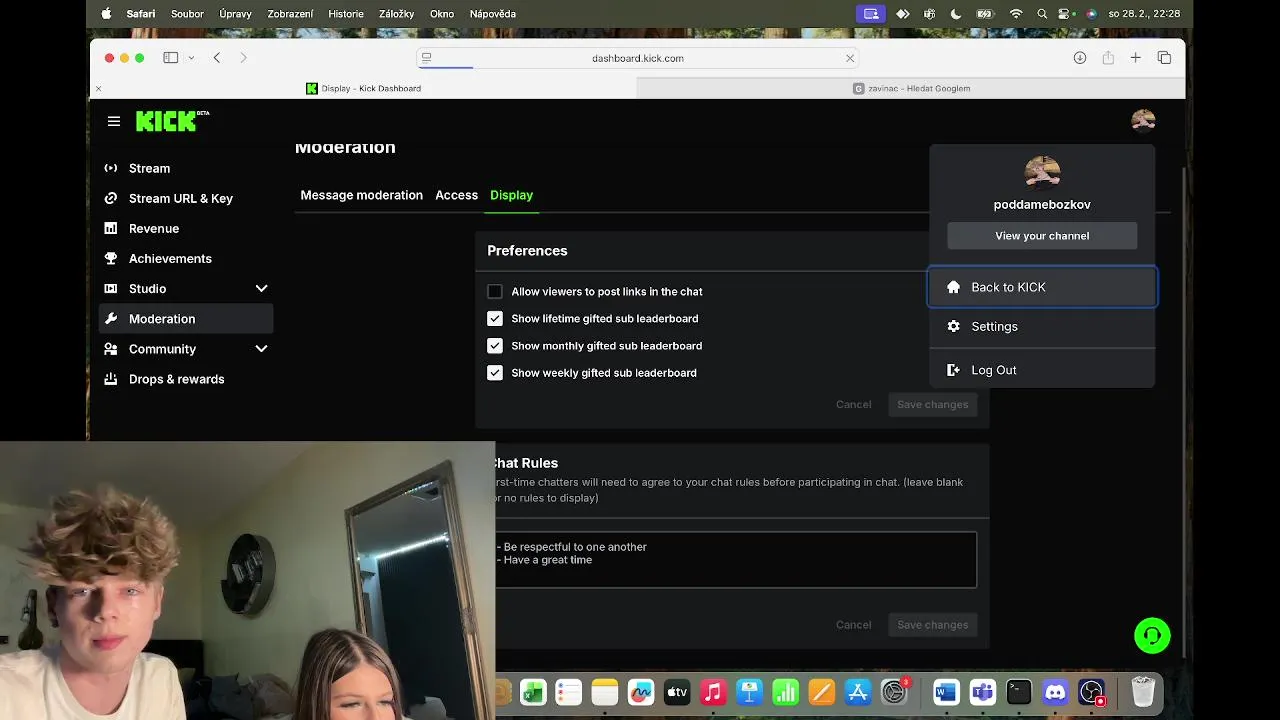
Task: Open Terminal from the Dock
Action: (x=1019, y=692)
